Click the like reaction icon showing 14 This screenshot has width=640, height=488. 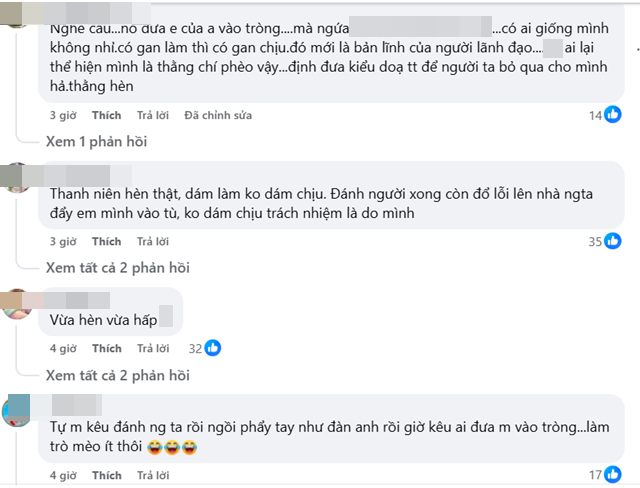[x=613, y=115]
